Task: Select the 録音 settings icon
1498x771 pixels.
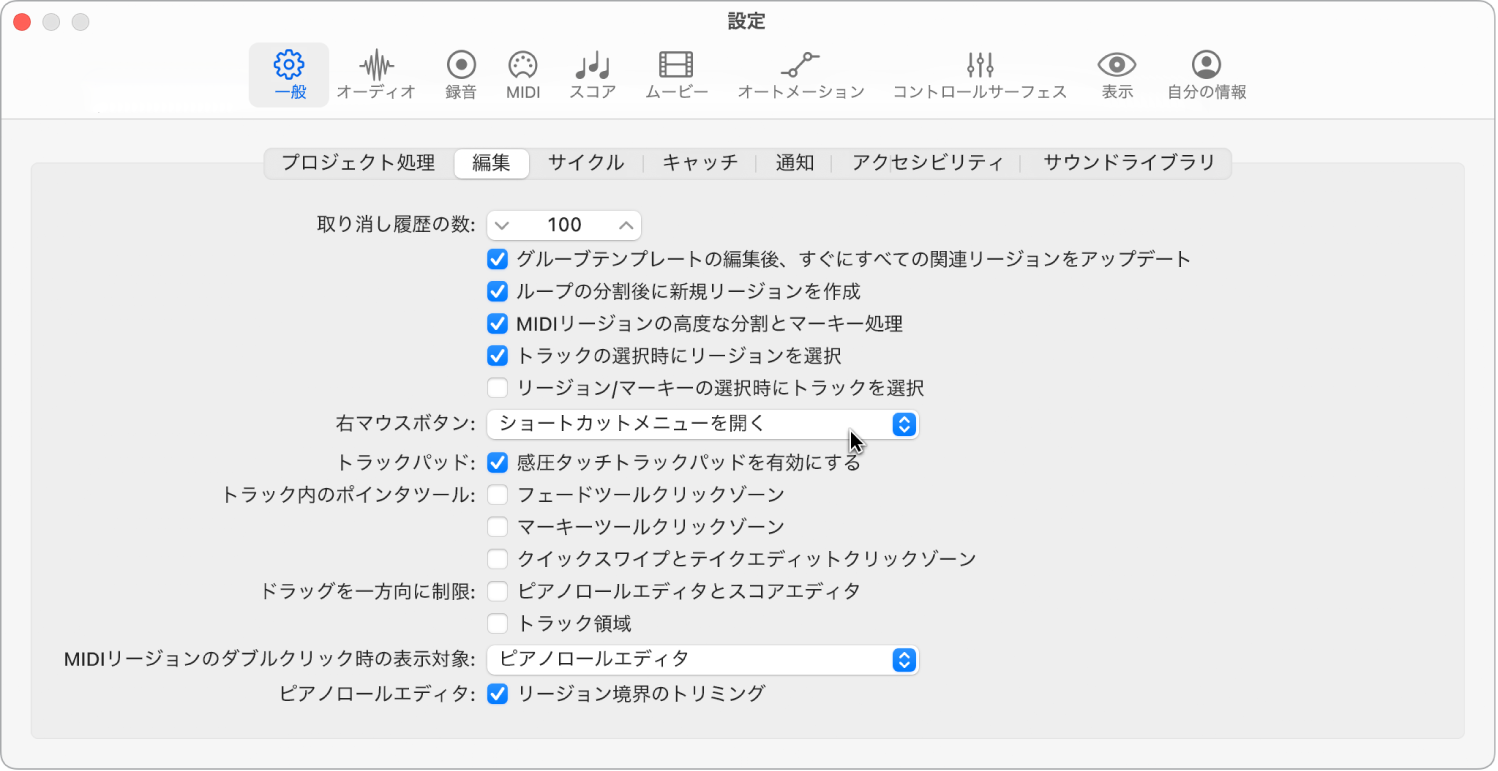Action: tap(460, 74)
